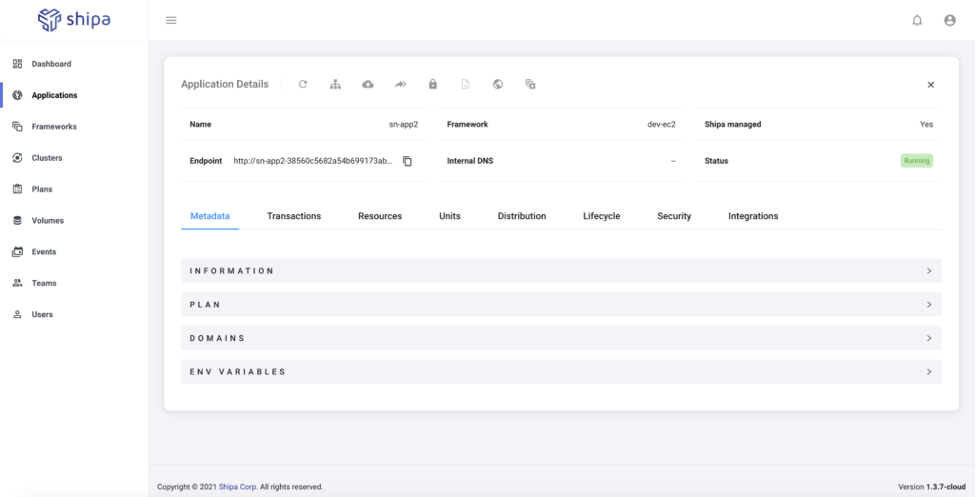Viewport: 977px width, 497px height.
Task: Click the Shipa logo
Action: click(74, 20)
